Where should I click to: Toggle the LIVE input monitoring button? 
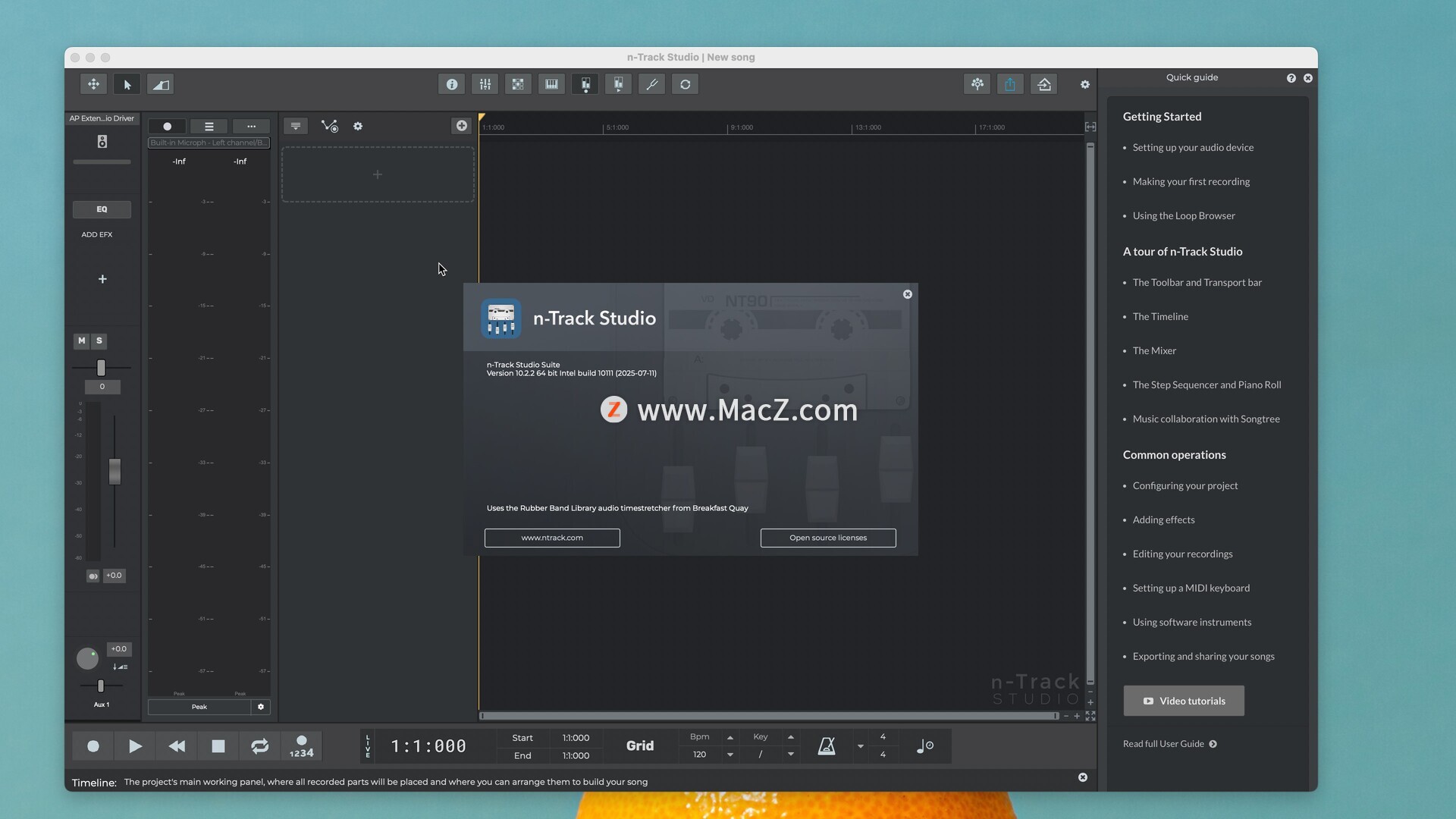point(369,746)
